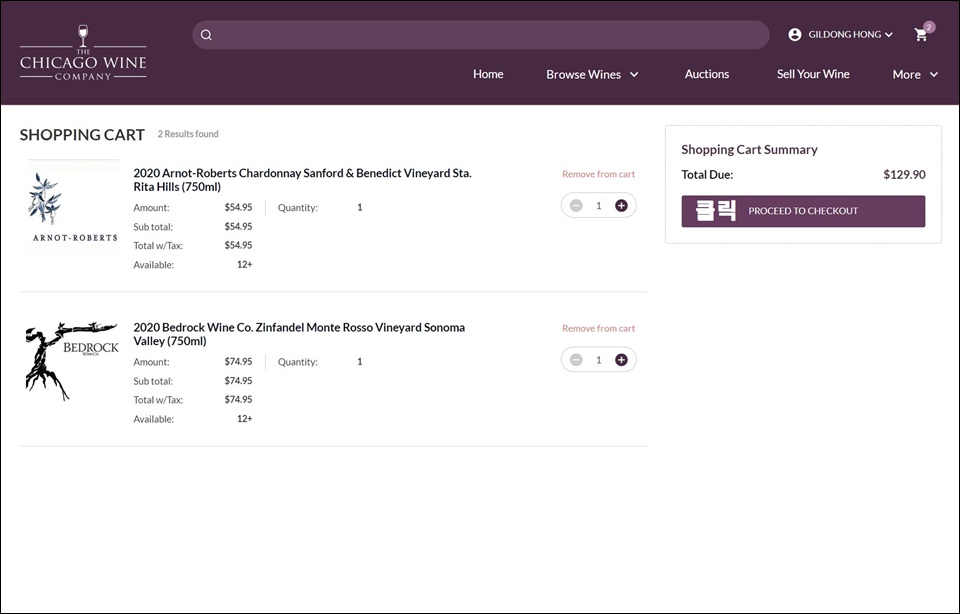Click the quantity field of Bedrock Zinfandel stepper
This screenshot has height=614, width=960.
599,360
